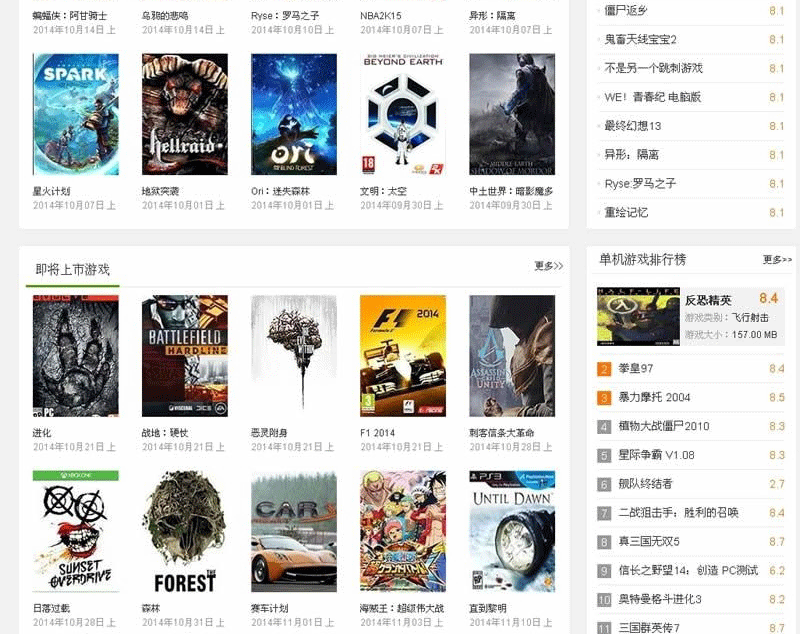Open rank 2 拳皇97 entry
800x634 pixels.
[636, 368]
